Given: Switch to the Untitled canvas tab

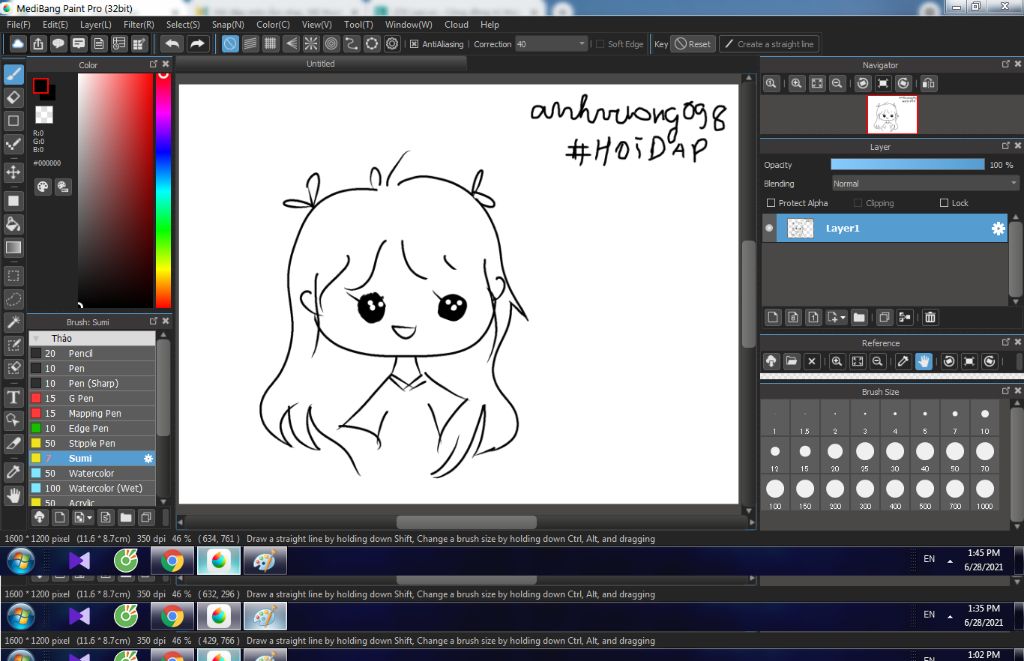Looking at the screenshot, I should (x=321, y=63).
